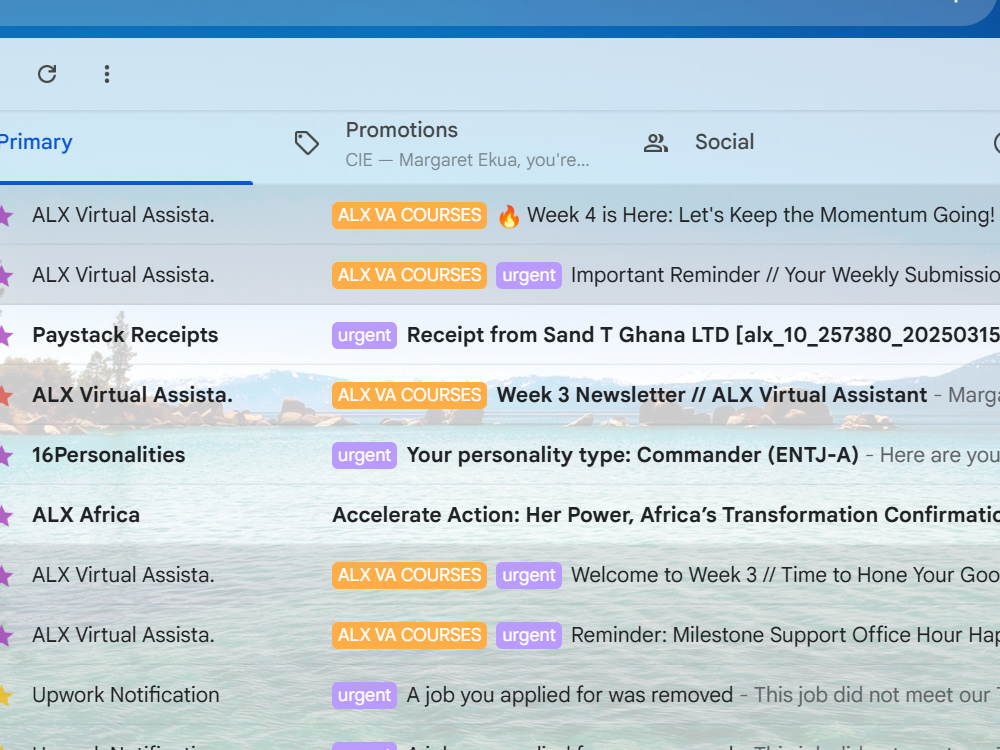Viewport: 1000px width, 750px height.
Task: Open 'Week 4 is Here: Let's Keep the Momentum Going!' email
Action: pyautogui.click(x=760, y=216)
